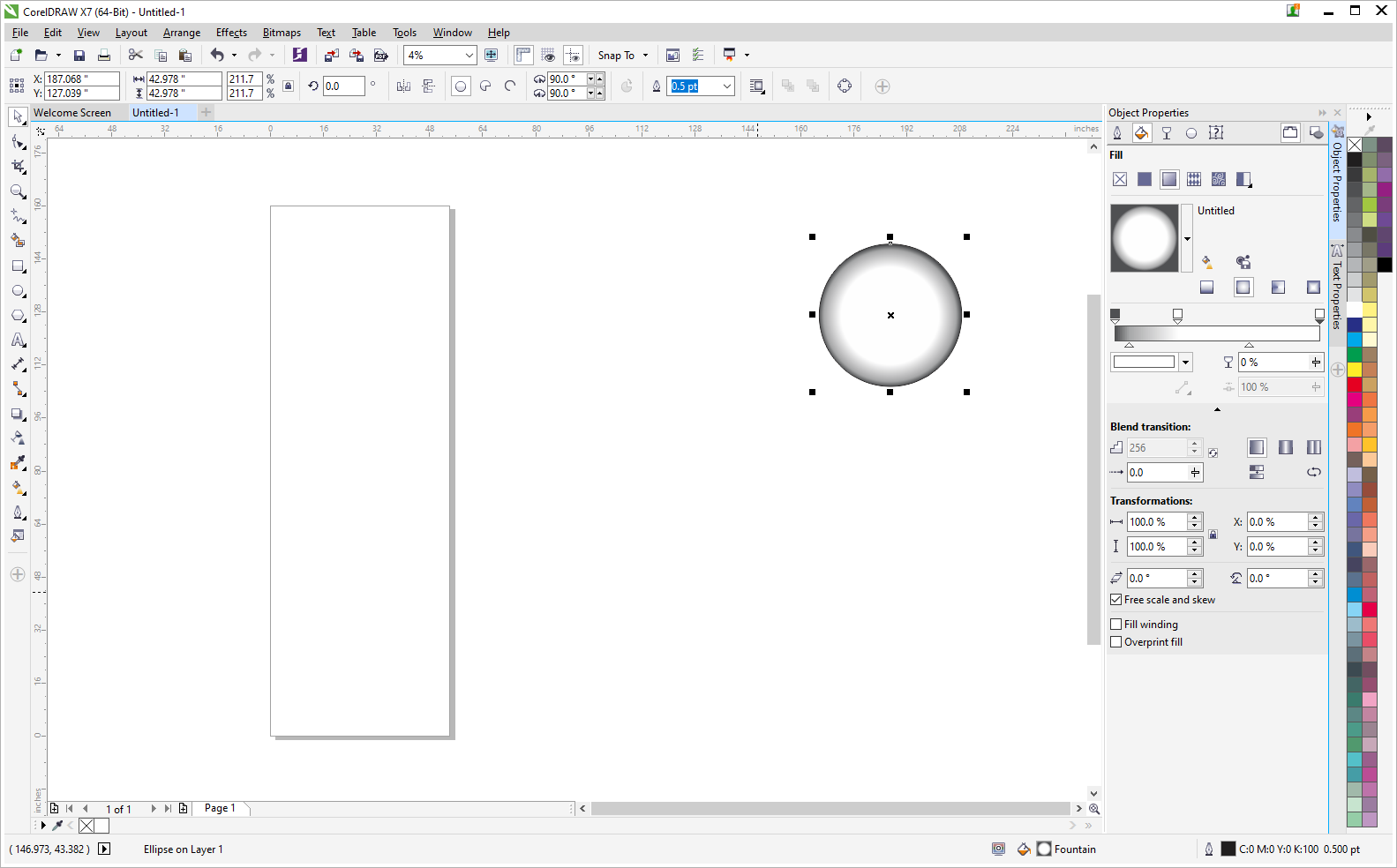Select the Ellipse tool in the toolbox
The image size is (1397, 868).
tap(18, 290)
